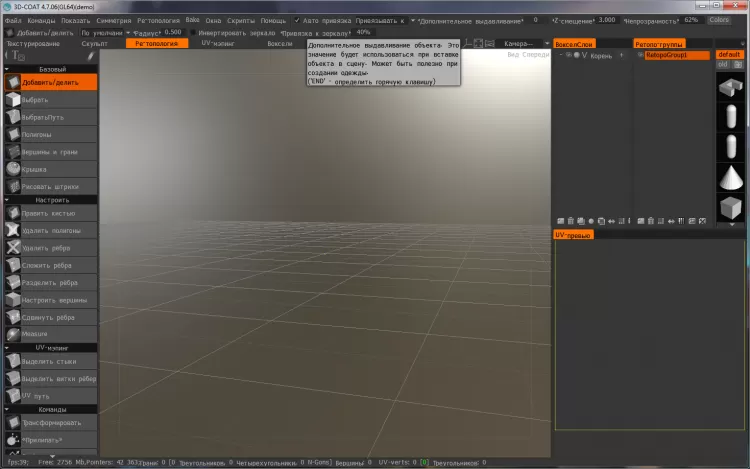
Task: Collapse the Команды section
Action: pos(7,410)
